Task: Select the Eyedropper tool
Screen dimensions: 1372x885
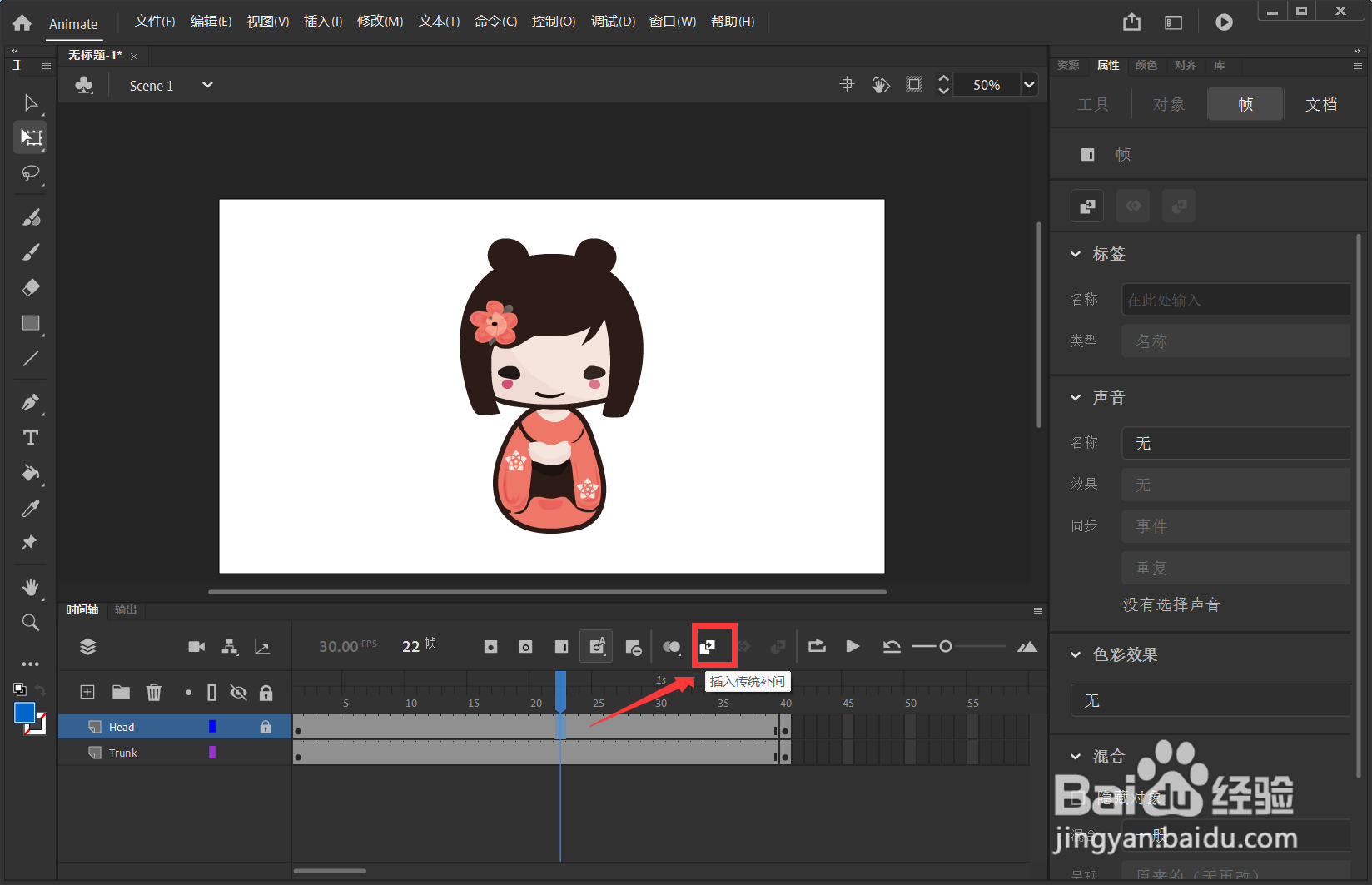Action: [31, 508]
